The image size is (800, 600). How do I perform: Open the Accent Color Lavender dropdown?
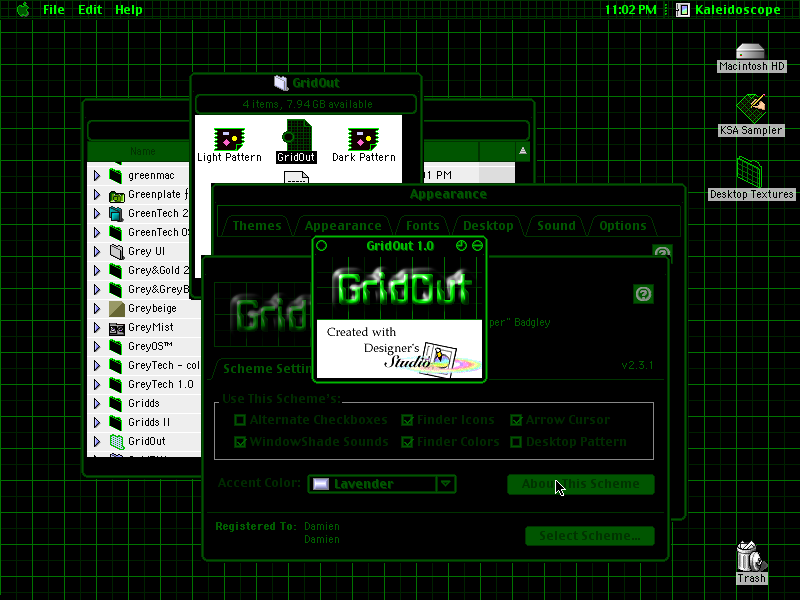[382, 484]
